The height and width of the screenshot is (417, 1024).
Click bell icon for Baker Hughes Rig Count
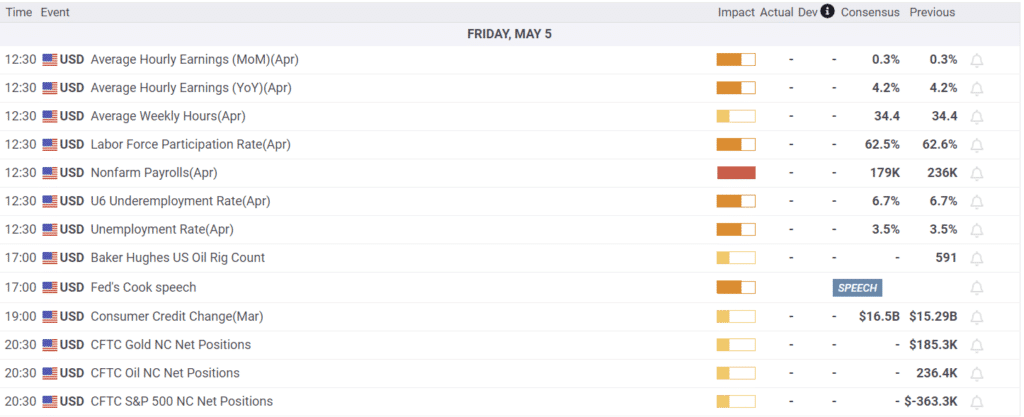click(x=977, y=258)
